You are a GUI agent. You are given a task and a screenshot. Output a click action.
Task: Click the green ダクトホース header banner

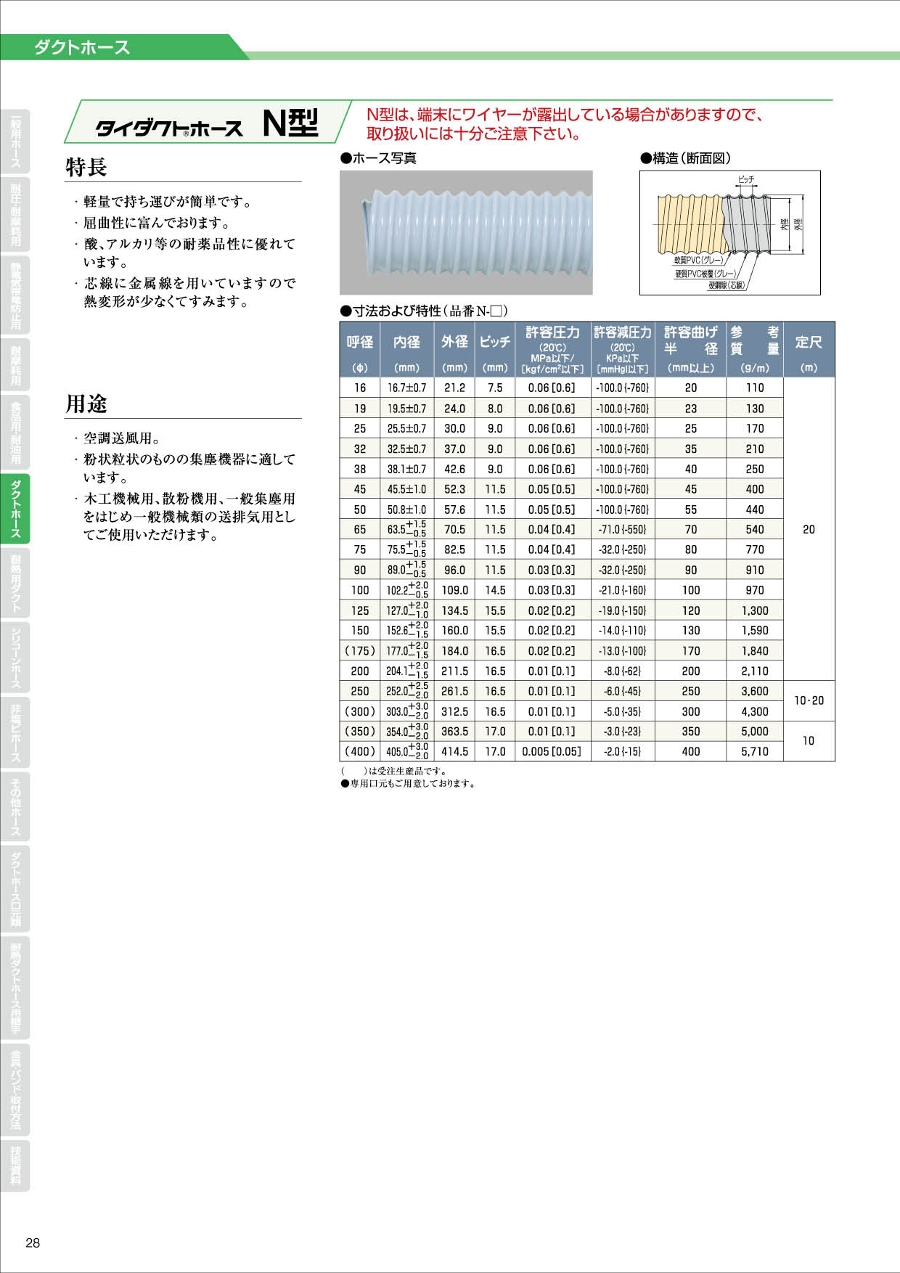point(120,47)
